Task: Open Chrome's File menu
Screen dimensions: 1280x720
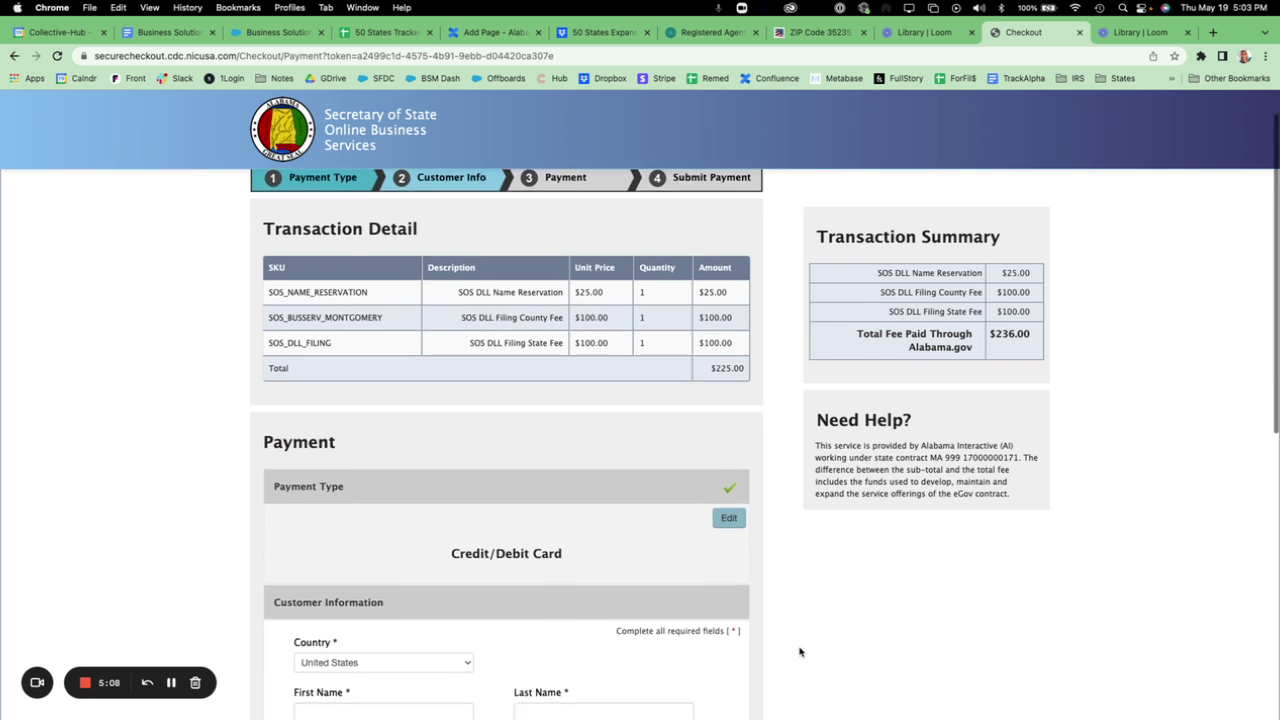Action: pyautogui.click(x=89, y=8)
